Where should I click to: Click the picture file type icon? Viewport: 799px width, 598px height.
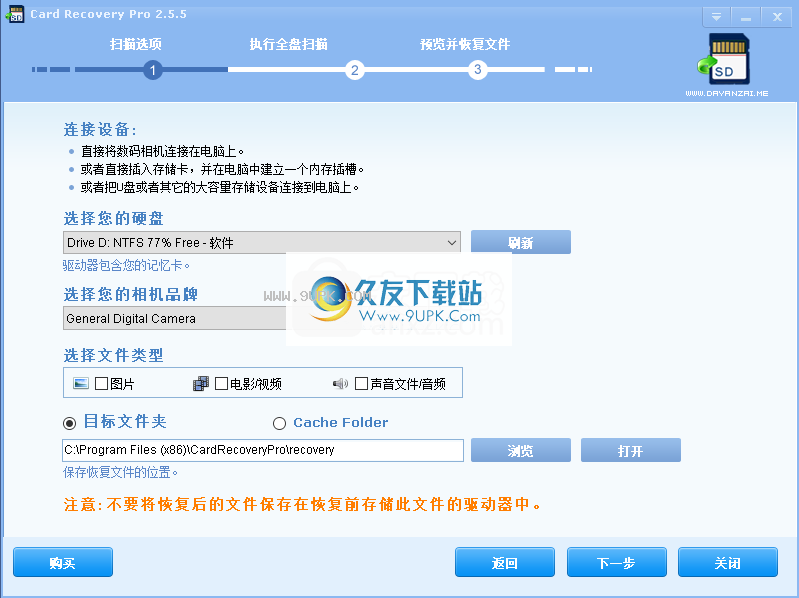[81, 383]
